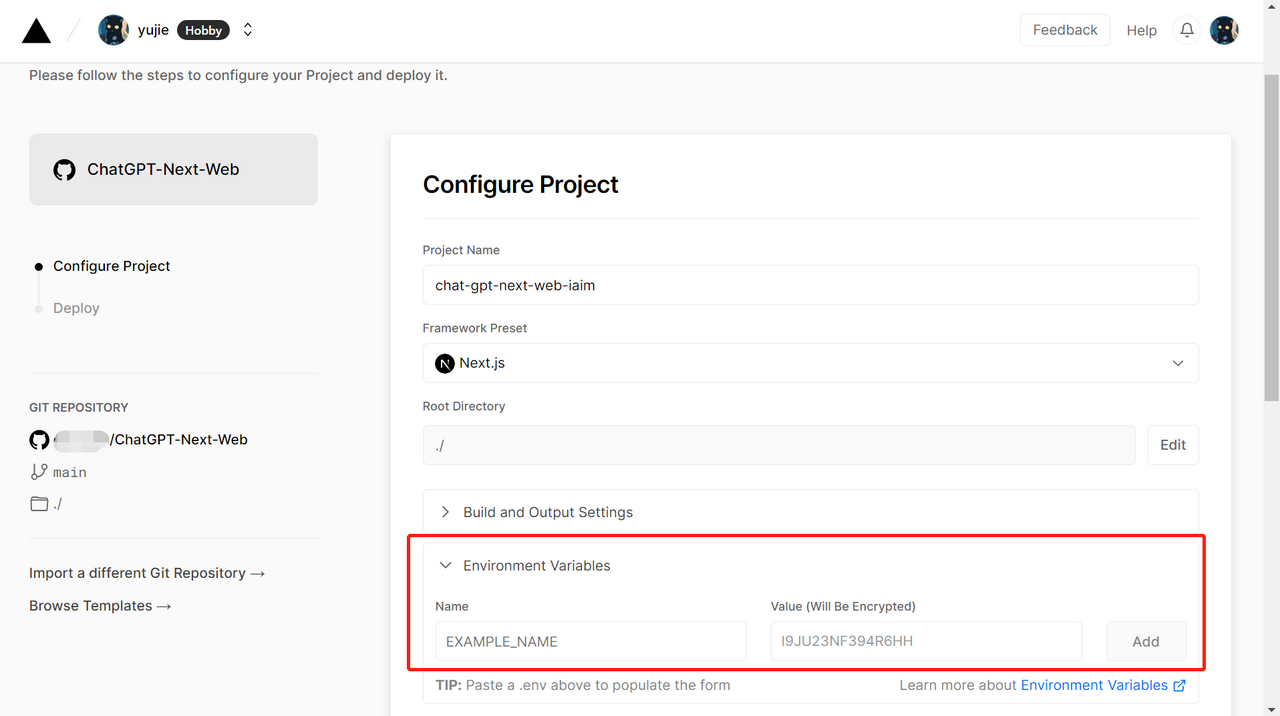This screenshot has width=1280, height=716.
Task: Click GitHub icon beside ChatGPT-Next-Web card
Action: pyautogui.click(x=64, y=170)
